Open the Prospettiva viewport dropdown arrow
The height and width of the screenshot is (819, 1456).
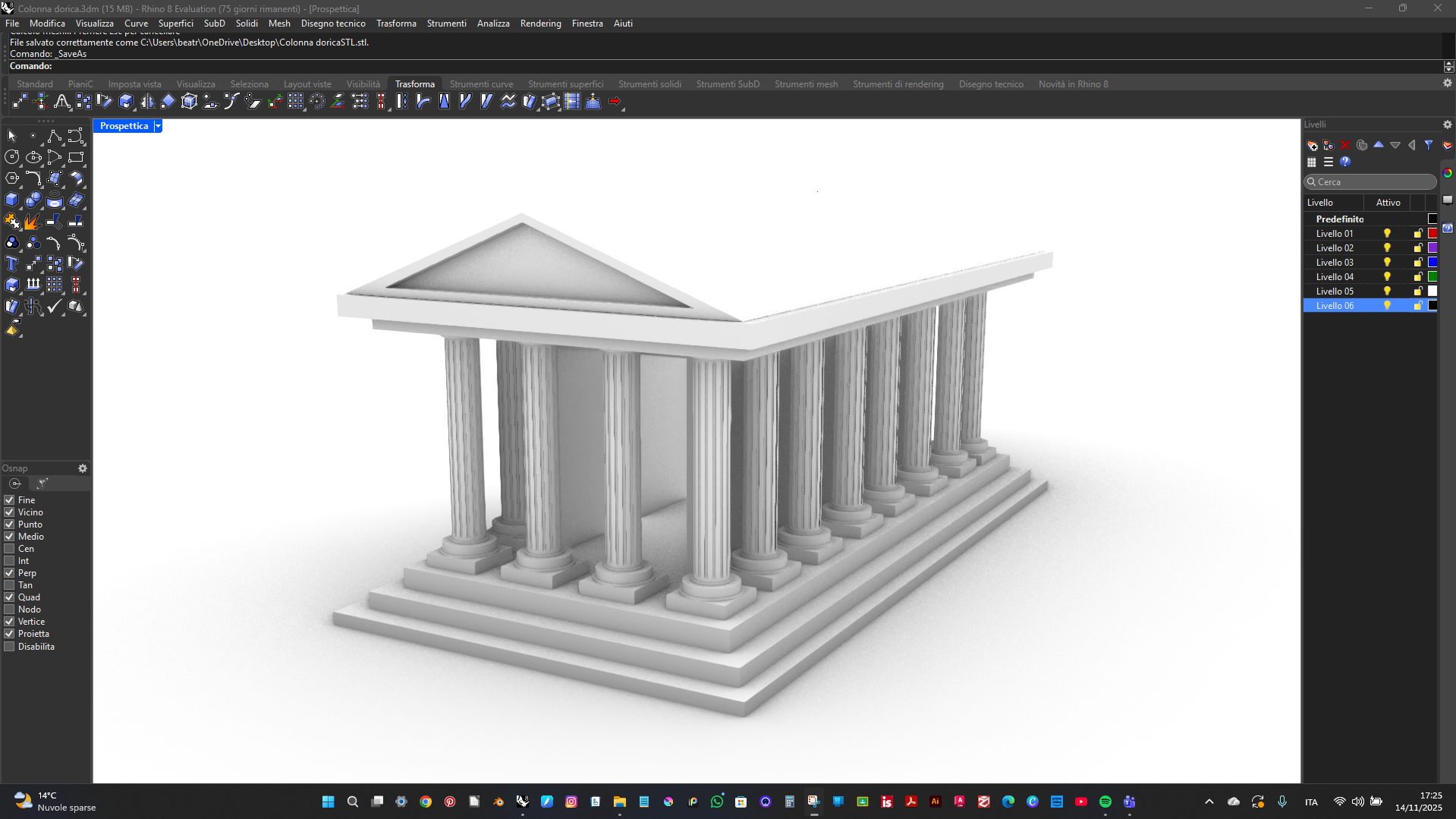point(159,126)
